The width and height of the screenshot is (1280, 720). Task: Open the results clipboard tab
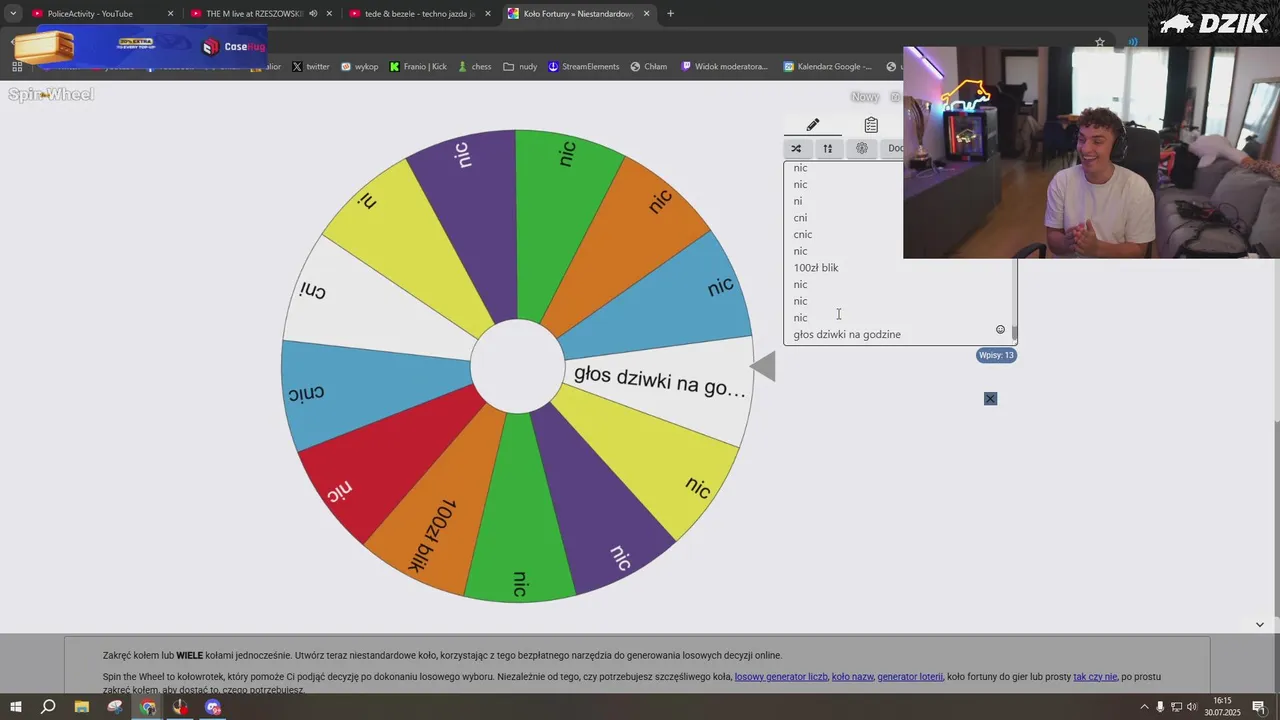(x=871, y=125)
